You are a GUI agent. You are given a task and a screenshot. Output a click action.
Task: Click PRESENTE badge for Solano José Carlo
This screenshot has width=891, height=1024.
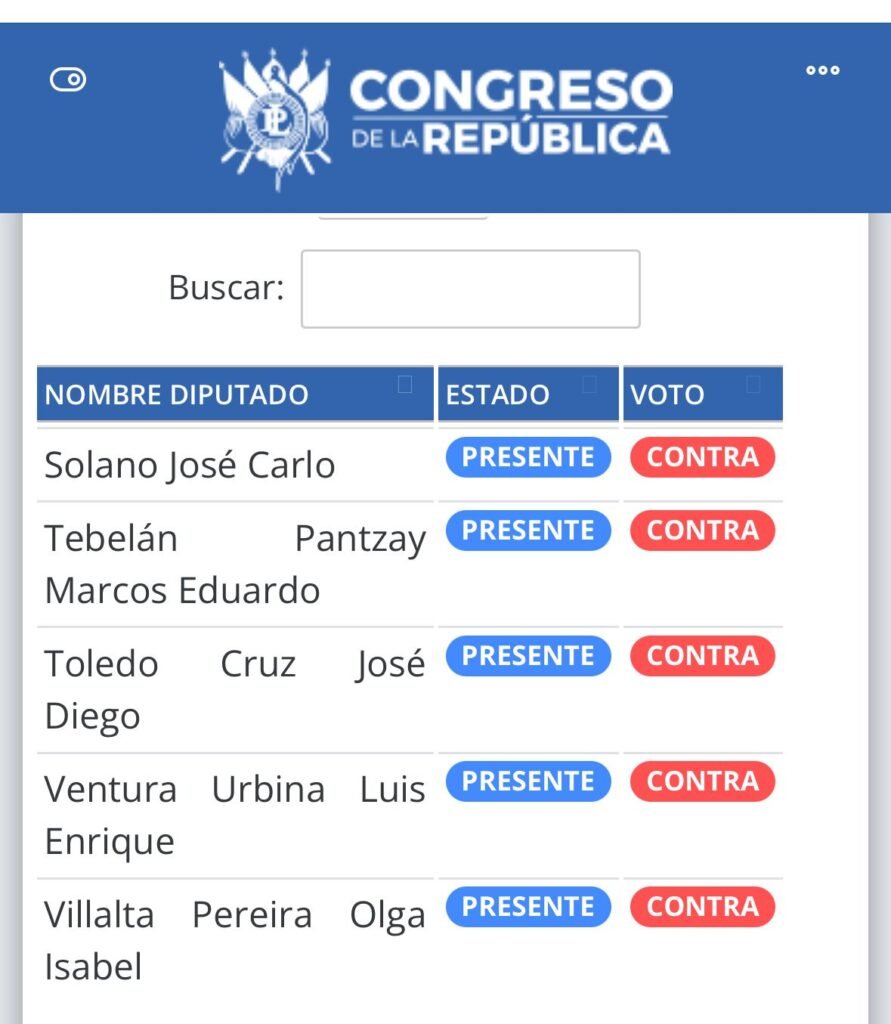pyautogui.click(x=527, y=457)
